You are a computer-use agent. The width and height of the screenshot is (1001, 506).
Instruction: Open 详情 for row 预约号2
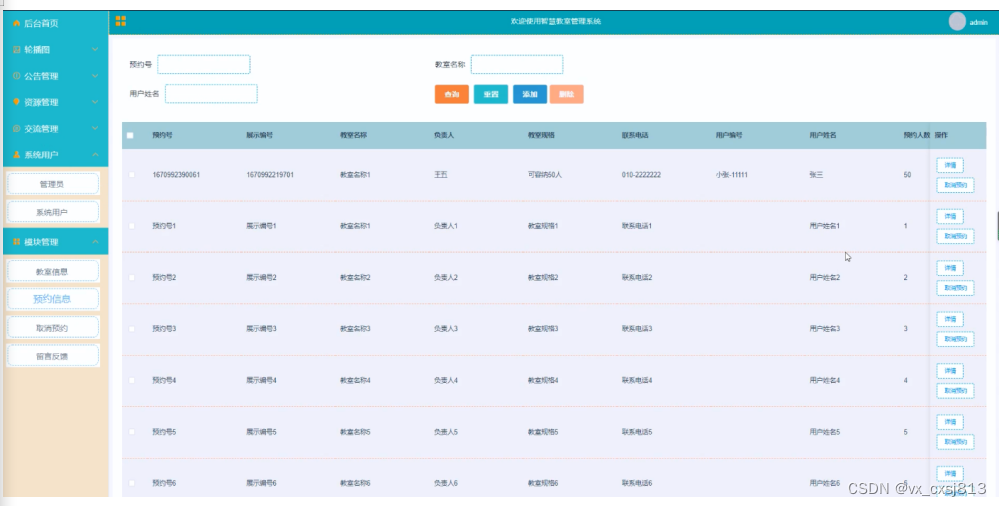click(950, 268)
